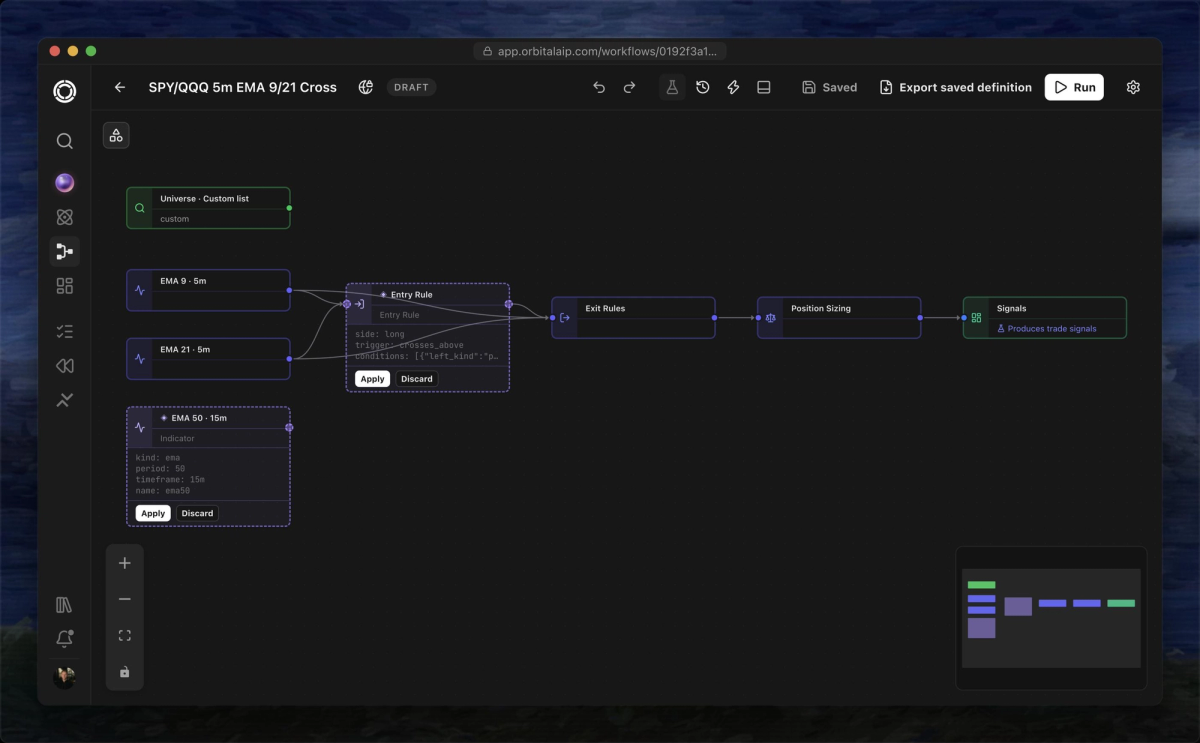Open the rewind backtest icon in sidebar
This screenshot has width=1200, height=743.
click(x=64, y=366)
